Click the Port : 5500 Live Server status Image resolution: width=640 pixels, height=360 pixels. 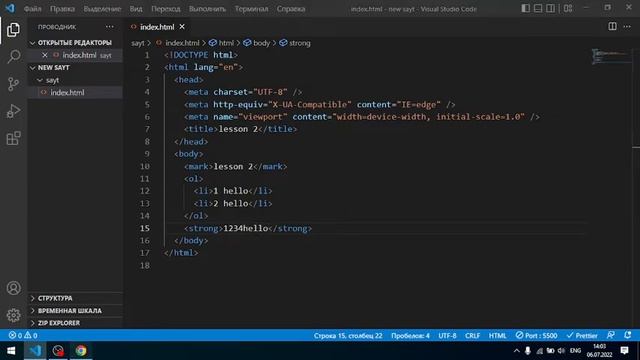pos(536,336)
